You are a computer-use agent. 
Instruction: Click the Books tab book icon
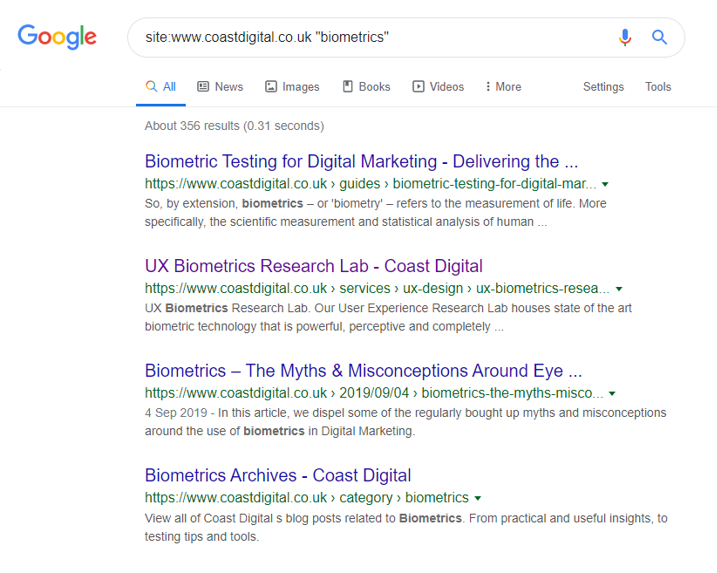point(348,86)
